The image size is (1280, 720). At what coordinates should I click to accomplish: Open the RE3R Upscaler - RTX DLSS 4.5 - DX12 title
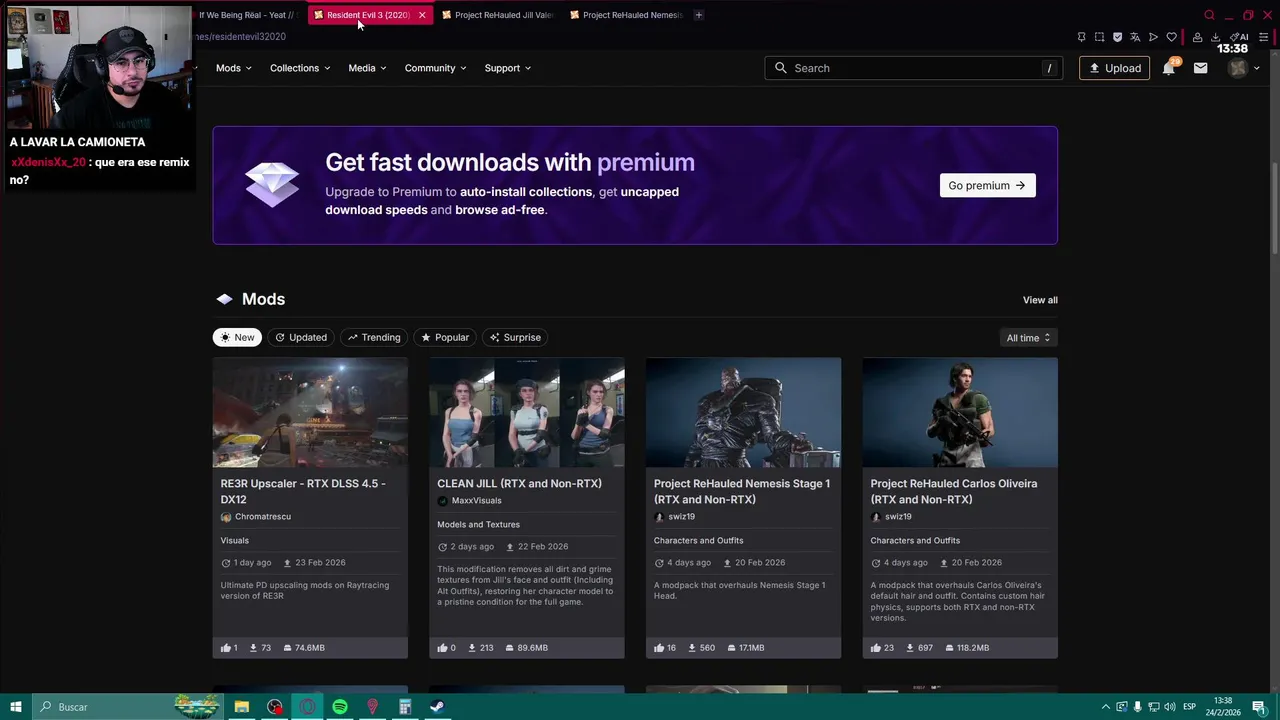[x=303, y=491]
